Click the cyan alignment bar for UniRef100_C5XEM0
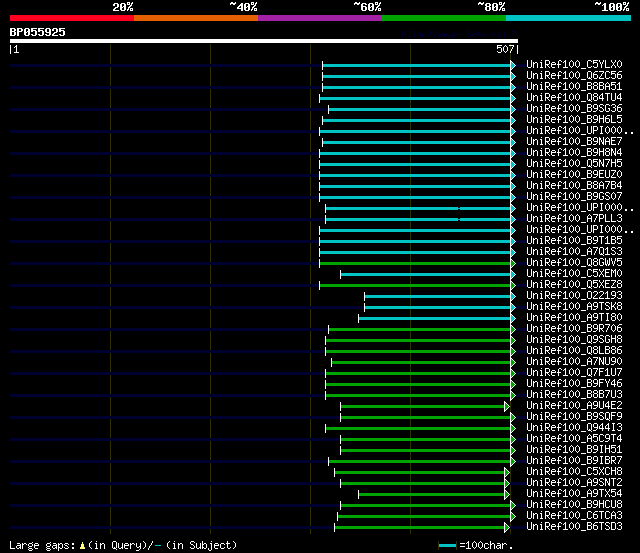The image size is (640, 553). tap(425, 275)
